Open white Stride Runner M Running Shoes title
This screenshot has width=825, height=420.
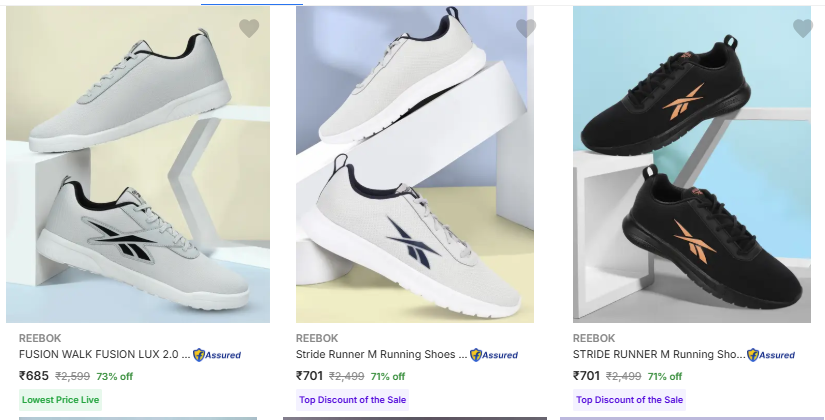click(x=381, y=354)
